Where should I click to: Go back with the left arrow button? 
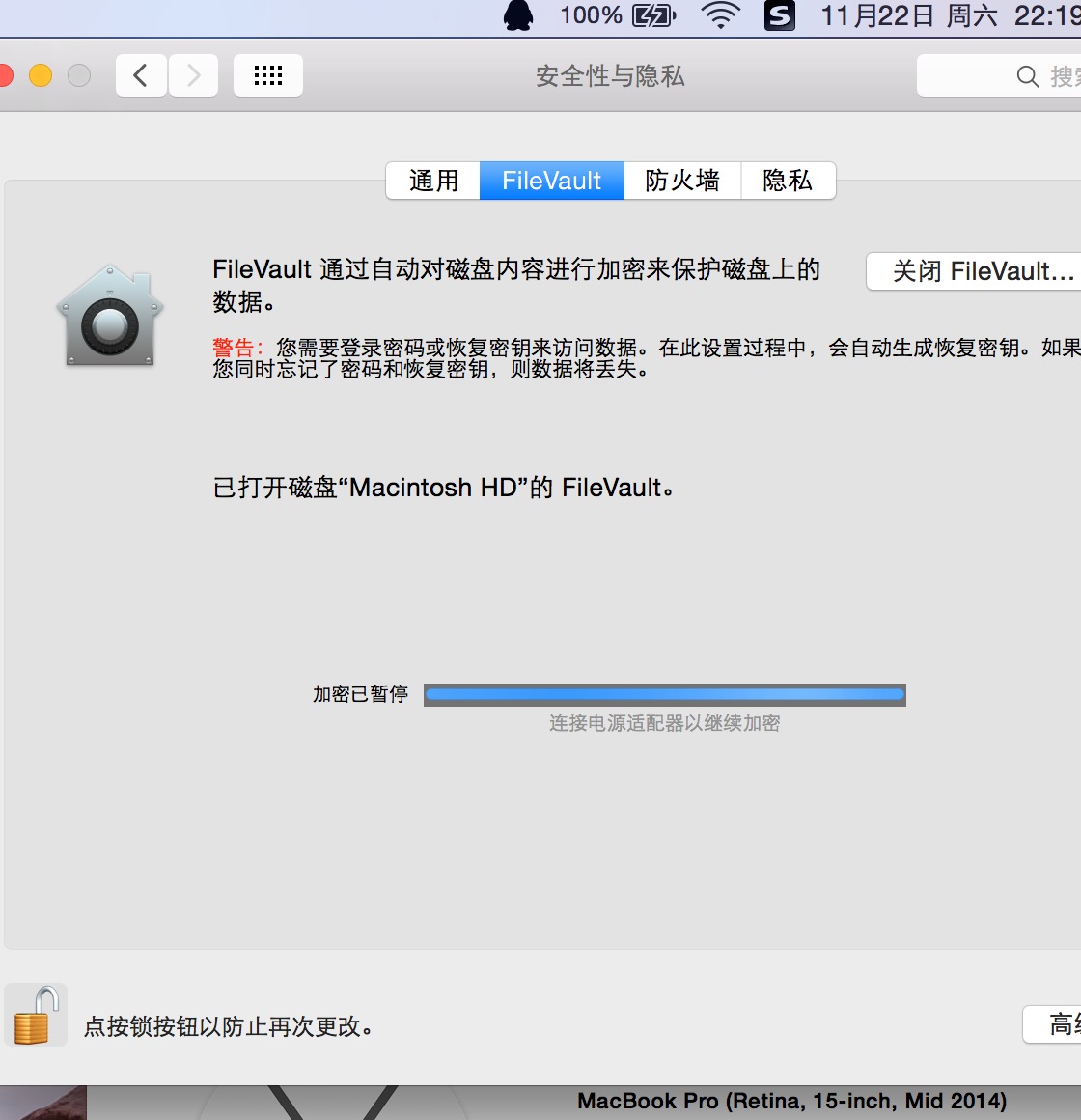coord(141,75)
